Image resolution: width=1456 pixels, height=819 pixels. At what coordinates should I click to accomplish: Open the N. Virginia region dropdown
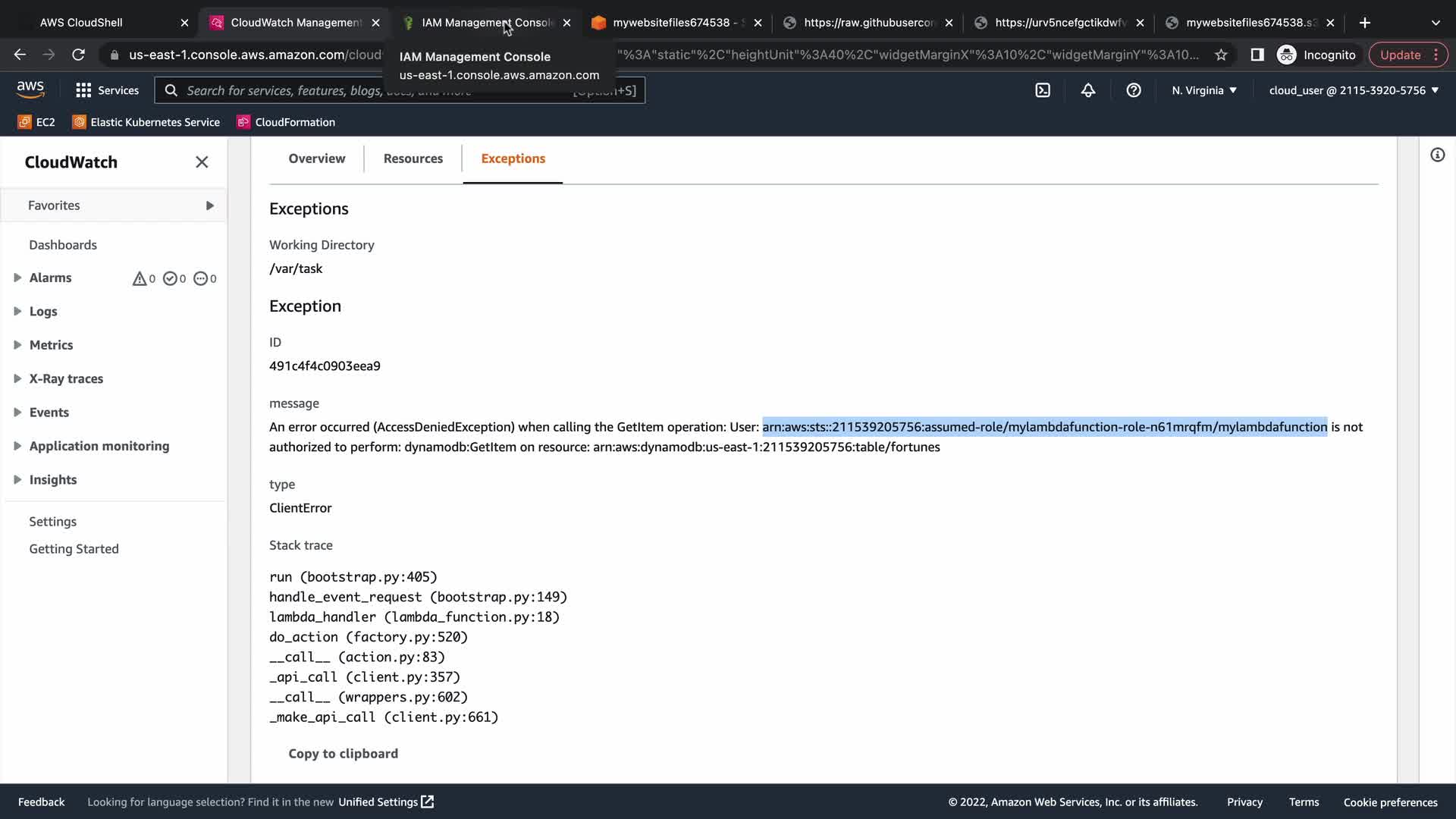pos(1203,90)
